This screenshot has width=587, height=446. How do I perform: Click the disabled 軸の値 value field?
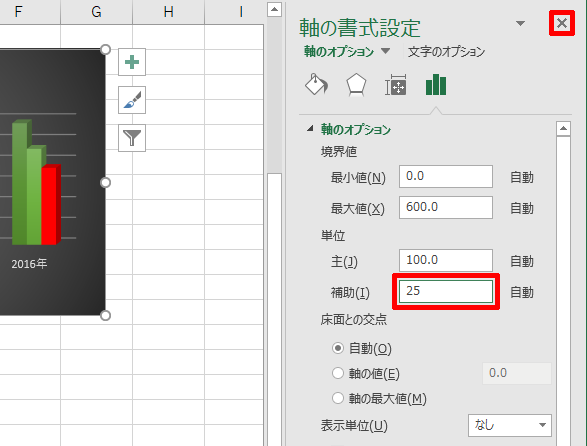[517, 373]
